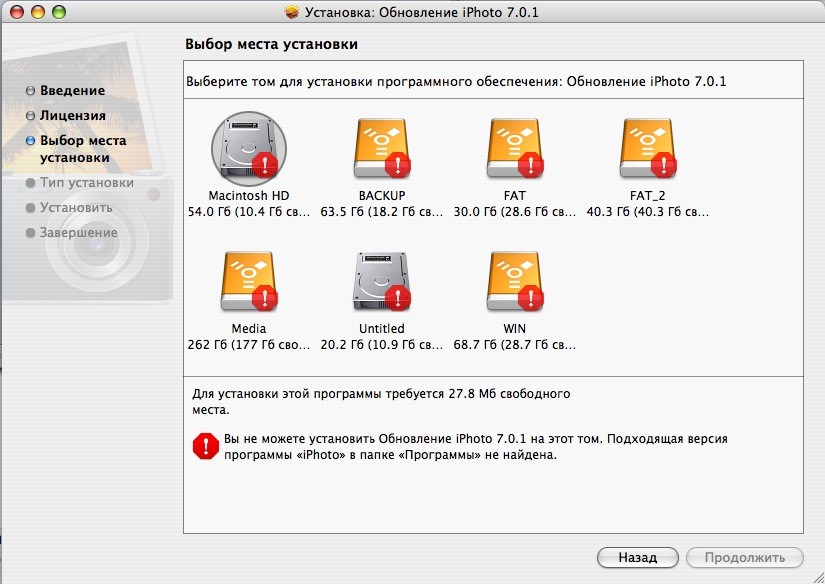Select the Выбор места установки step

tap(76, 149)
